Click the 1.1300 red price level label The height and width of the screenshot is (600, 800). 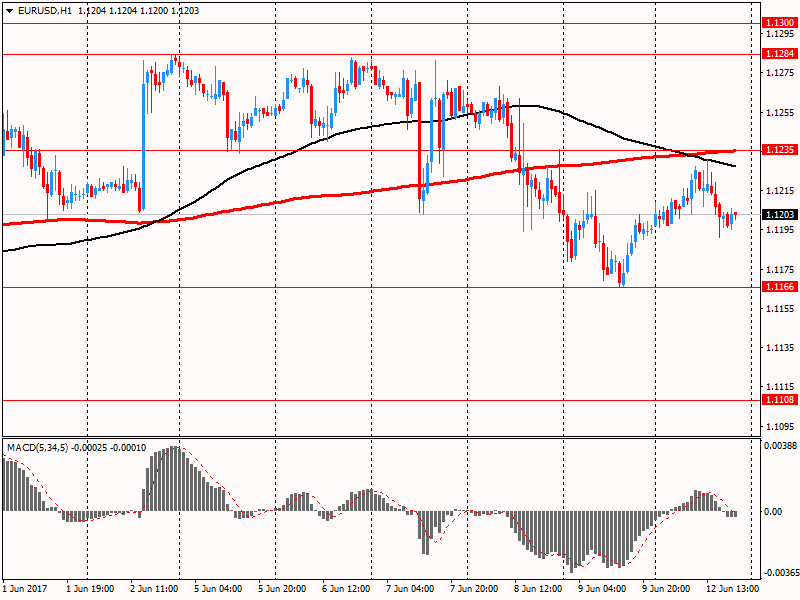click(x=779, y=23)
